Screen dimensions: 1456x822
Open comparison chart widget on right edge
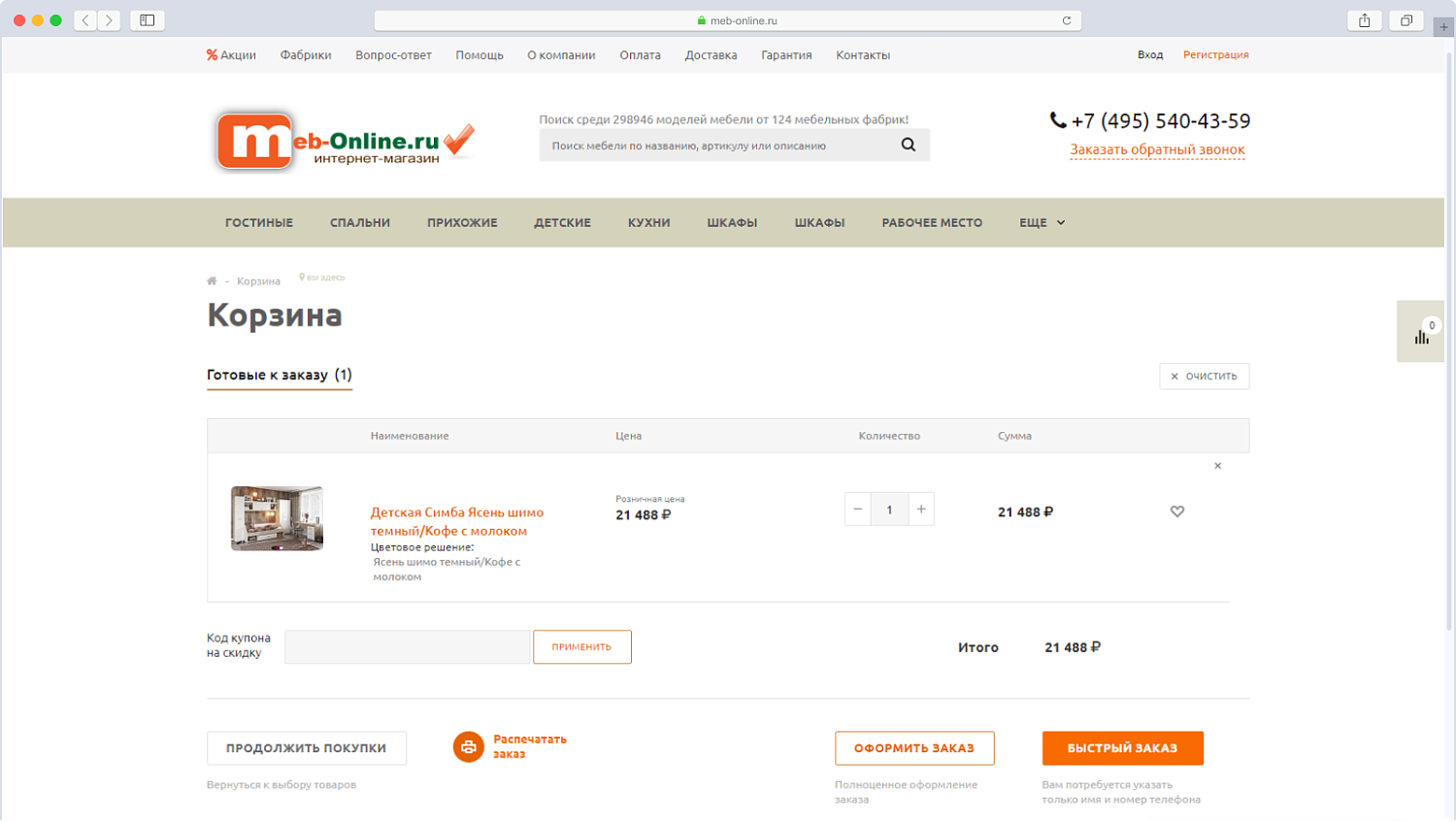click(1421, 333)
